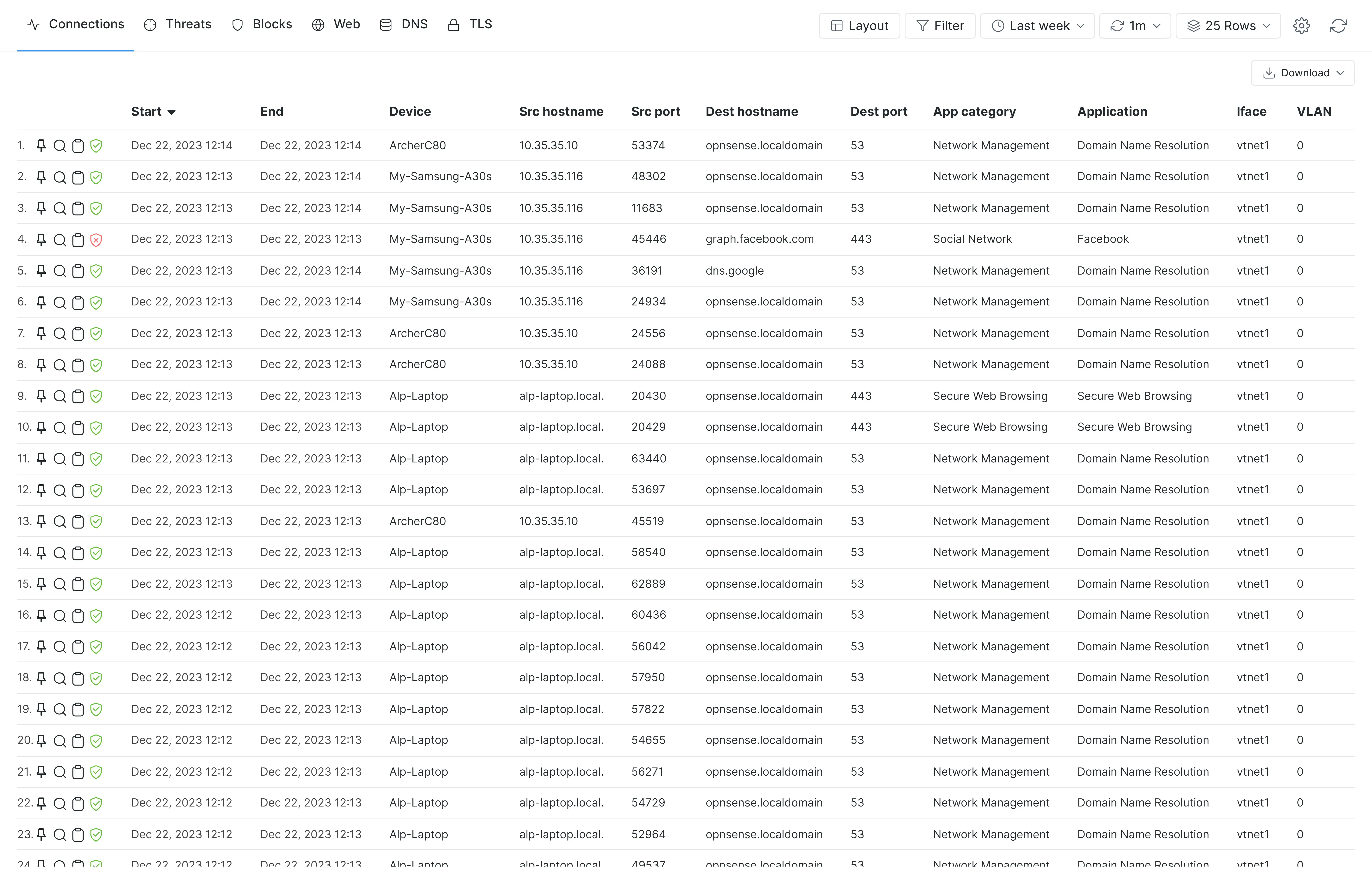The width and height of the screenshot is (1372, 882).
Task: Open magnifier details for row 7
Action: pyautogui.click(x=60, y=334)
